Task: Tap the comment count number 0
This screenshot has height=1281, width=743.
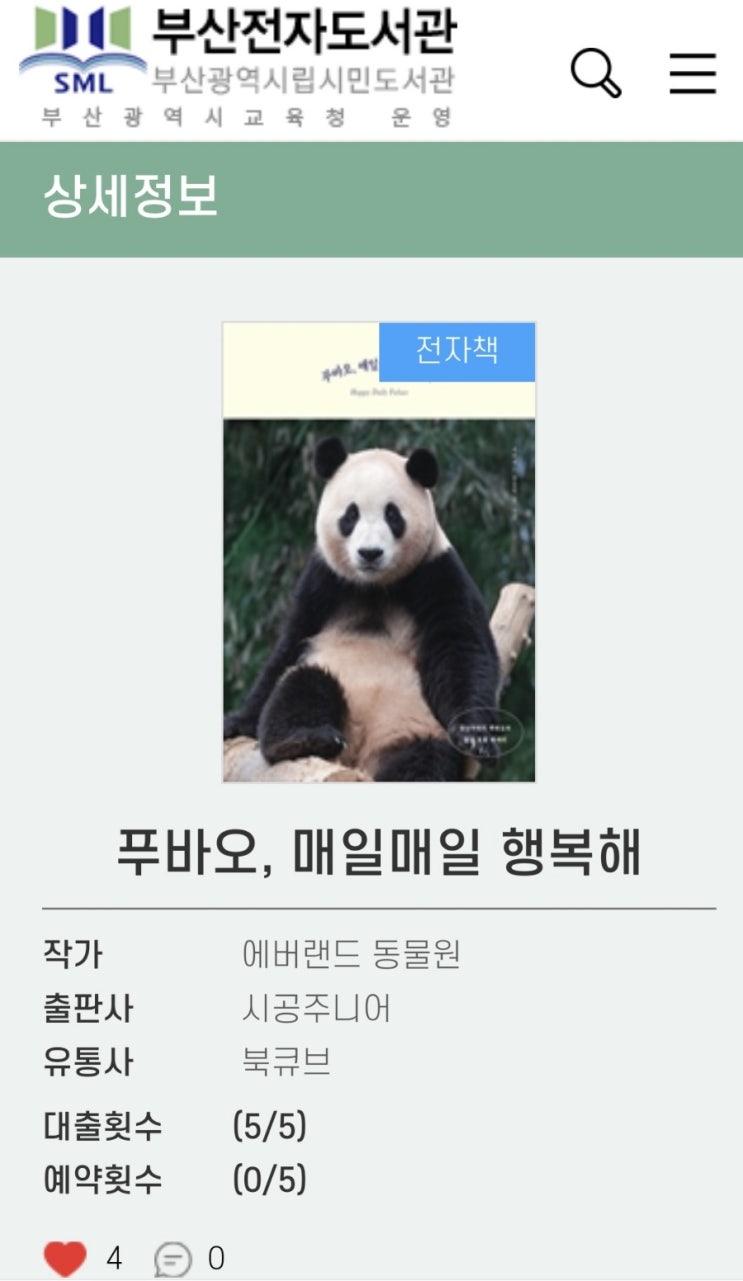Action: pos(216,1259)
